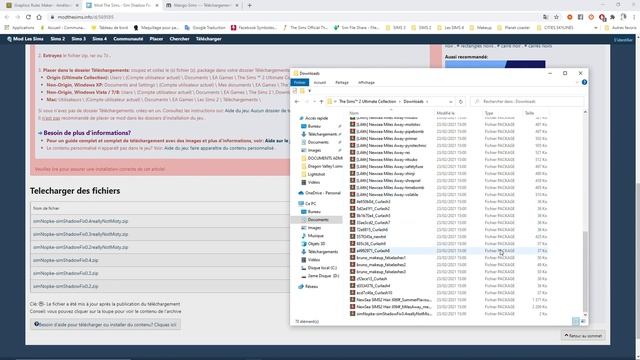The height and width of the screenshot is (360, 640).
Task: Open the Affichage ribbon tab
Action: coord(366,82)
